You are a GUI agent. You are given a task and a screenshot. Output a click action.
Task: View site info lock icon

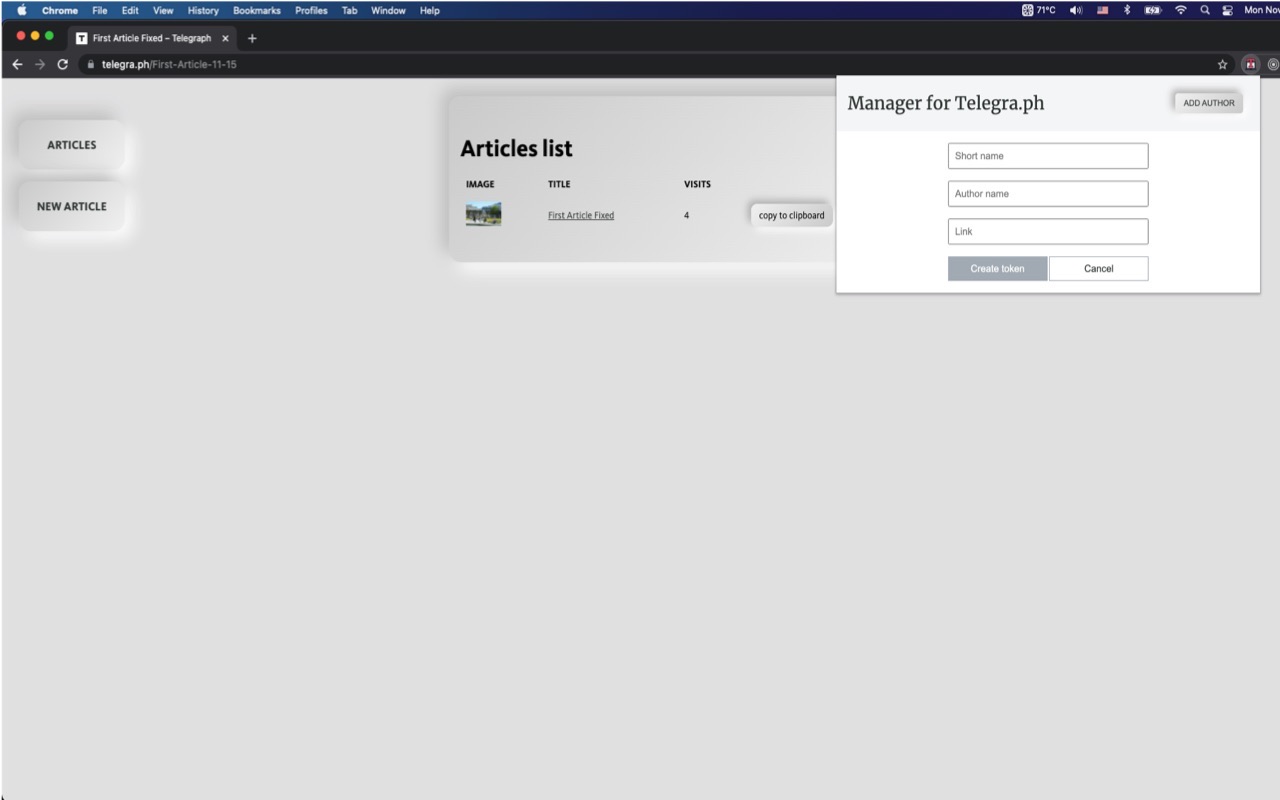point(90,64)
